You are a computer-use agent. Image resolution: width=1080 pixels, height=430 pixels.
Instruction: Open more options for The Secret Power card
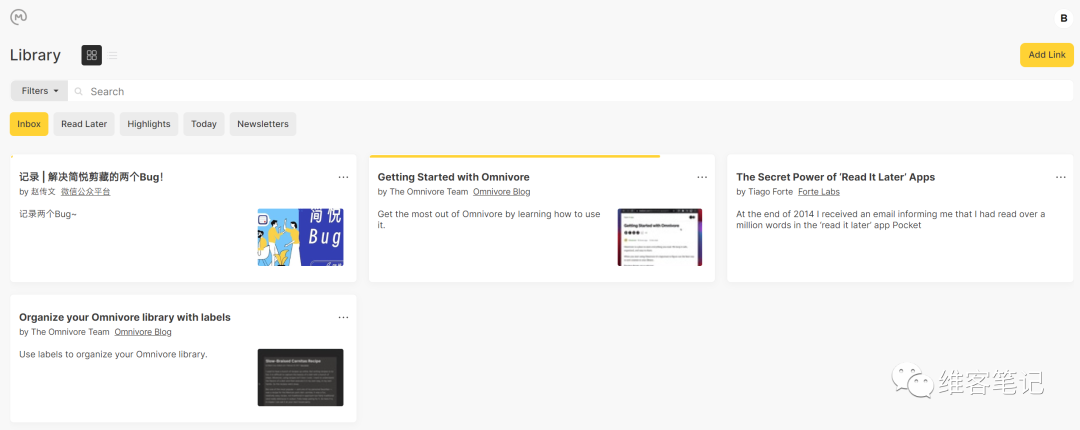[x=1061, y=177]
